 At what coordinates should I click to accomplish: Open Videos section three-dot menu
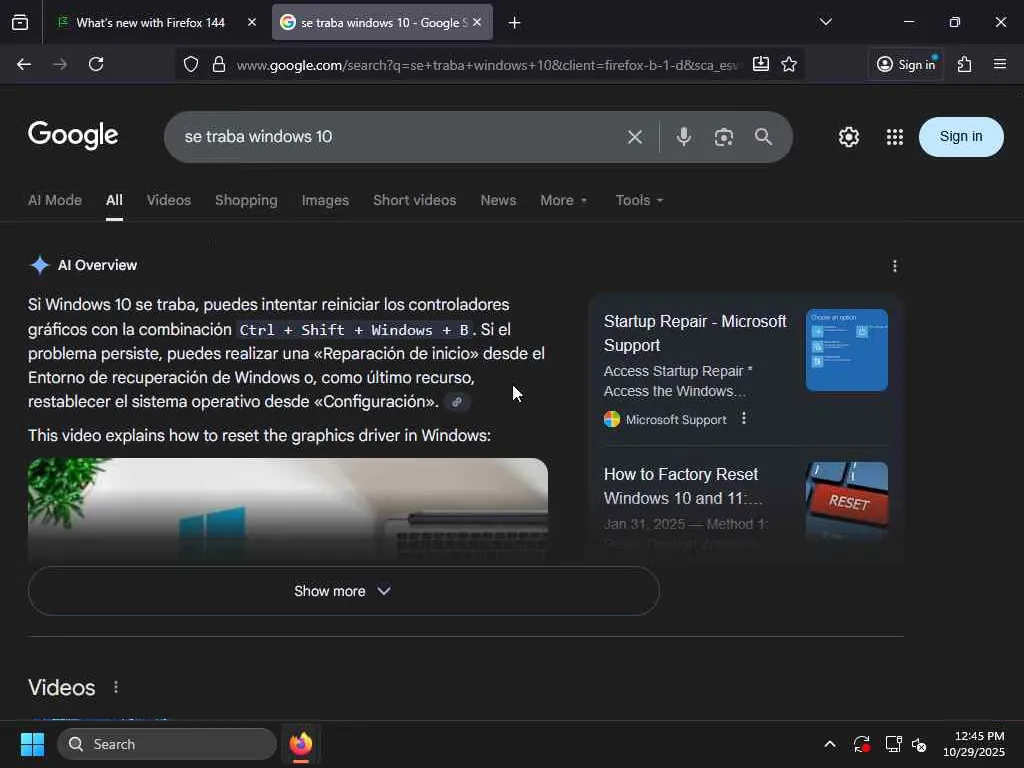pyautogui.click(x=116, y=687)
